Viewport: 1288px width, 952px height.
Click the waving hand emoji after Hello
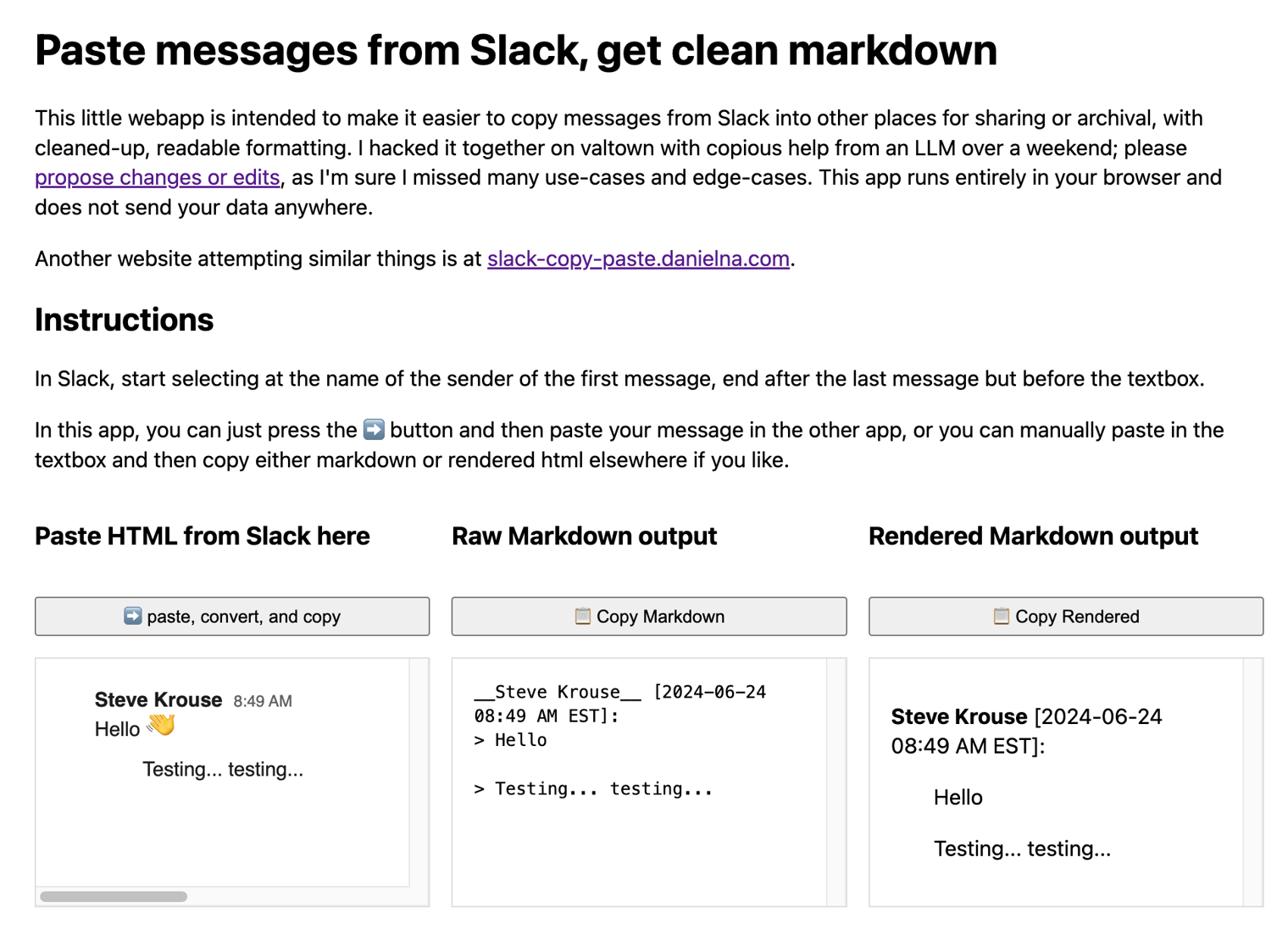click(x=161, y=726)
